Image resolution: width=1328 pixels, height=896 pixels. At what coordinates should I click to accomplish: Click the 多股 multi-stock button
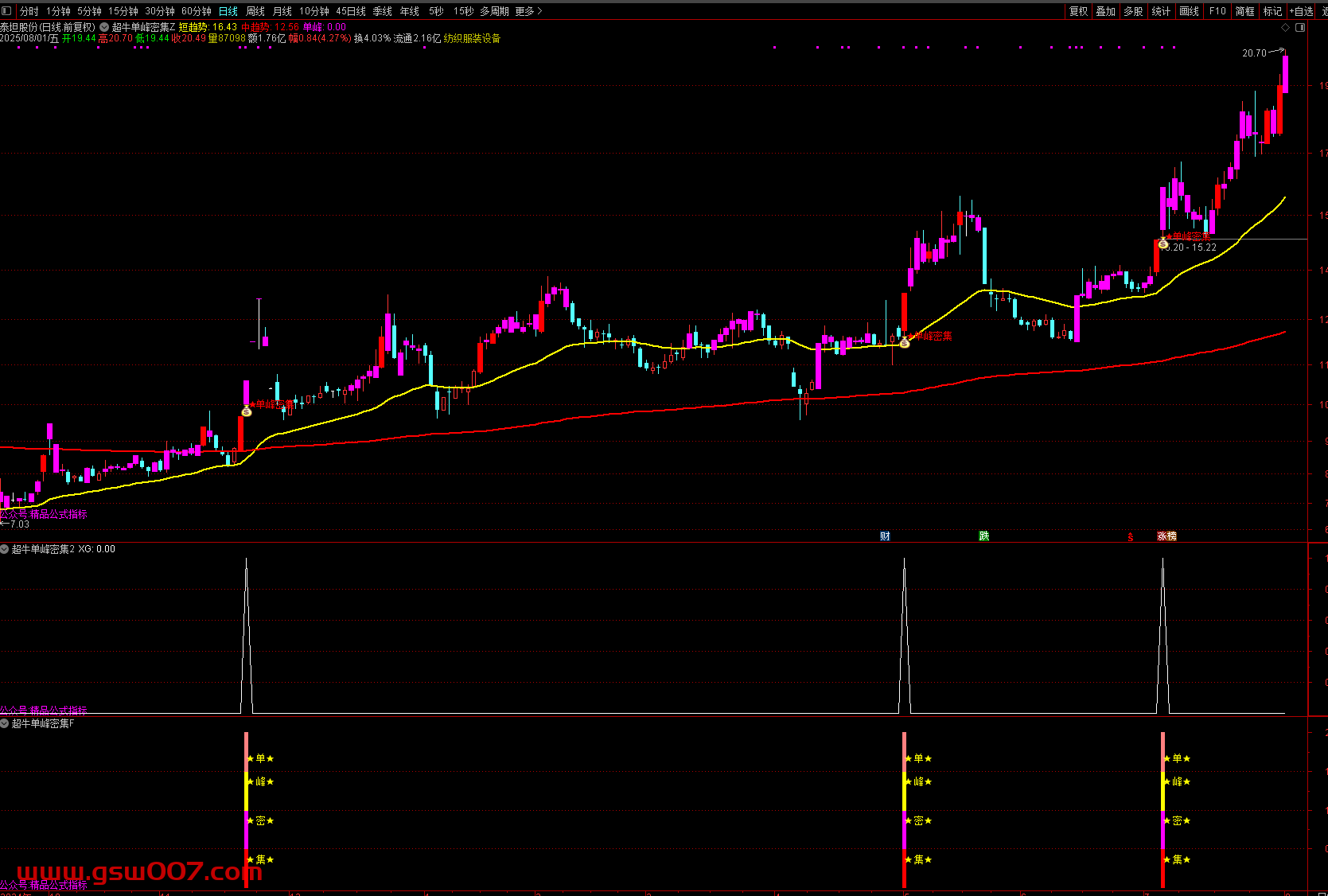1133,11
